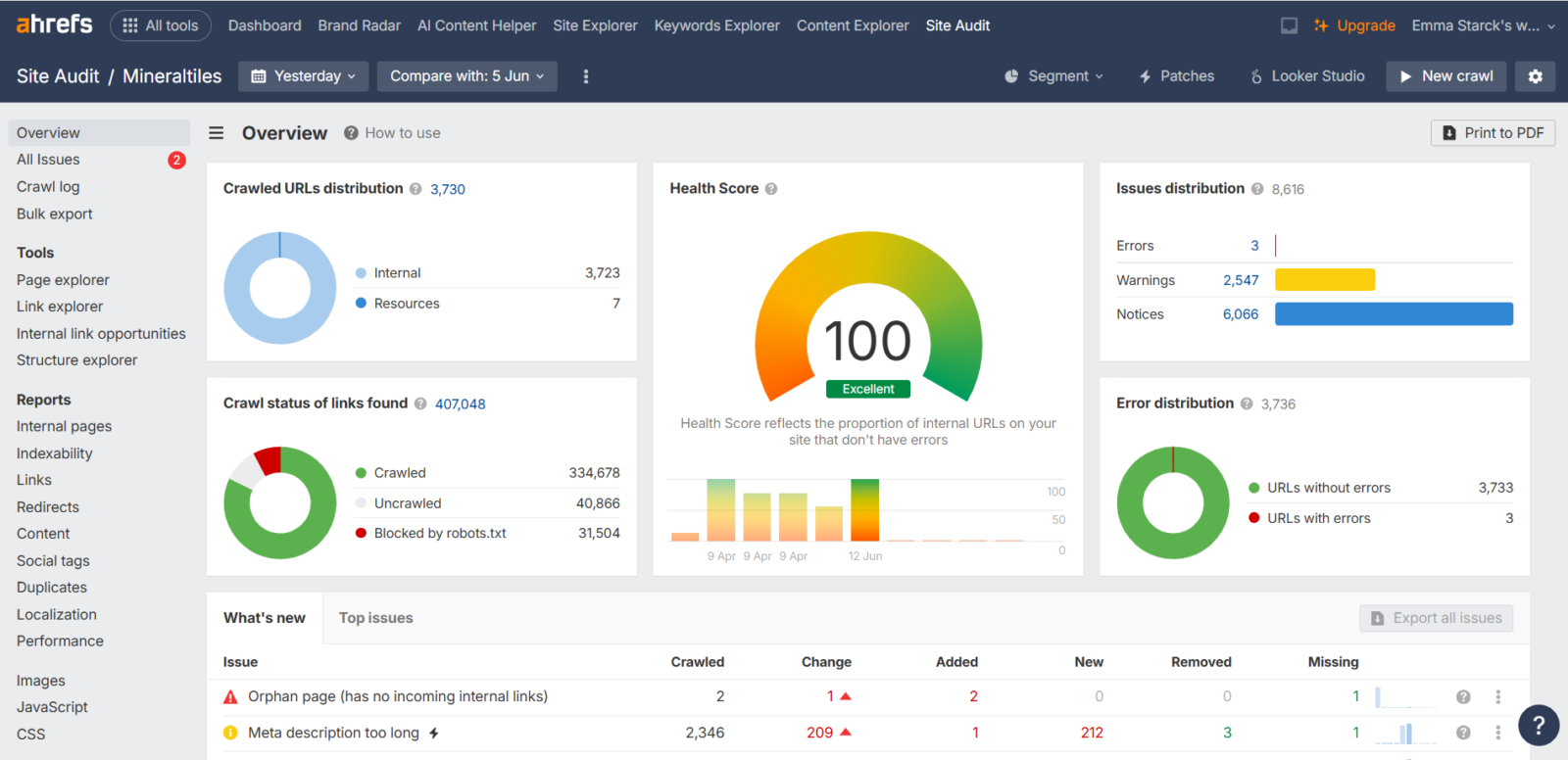Image resolution: width=1568 pixels, height=760 pixels.
Task: Select the What's new tab
Action: (x=265, y=618)
